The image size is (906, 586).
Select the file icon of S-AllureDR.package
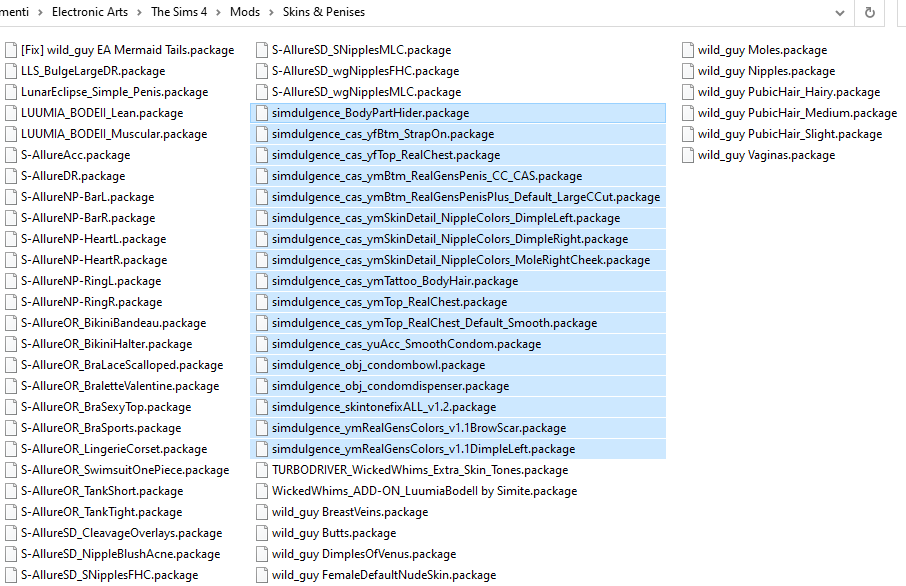[11, 176]
